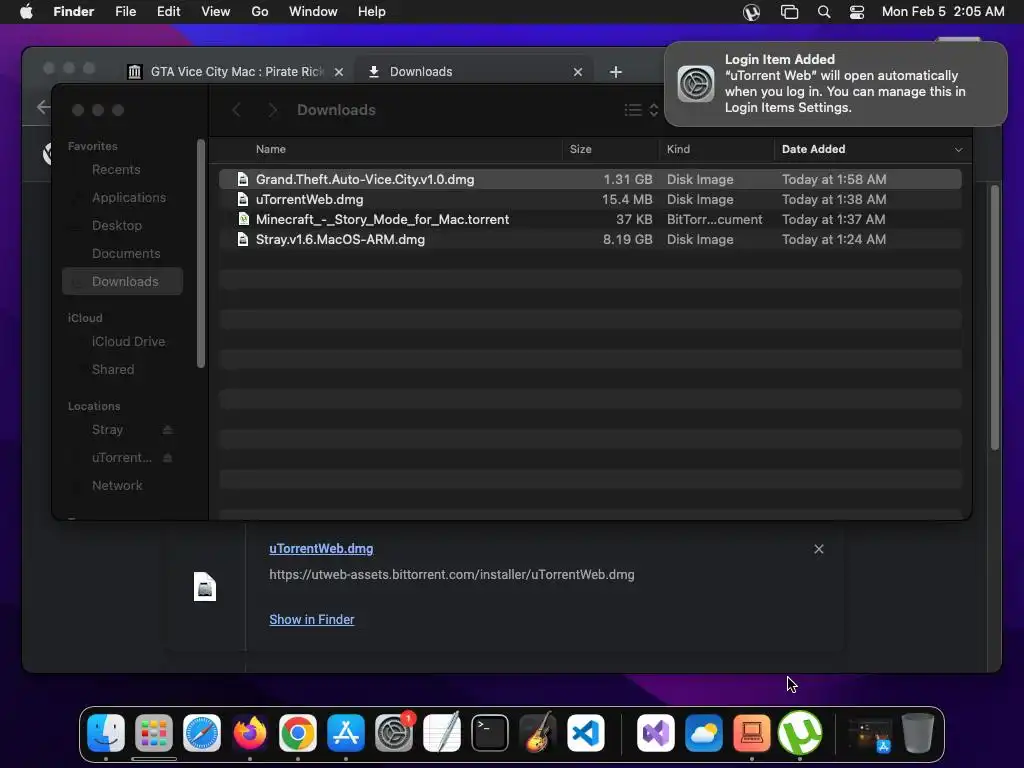Click the uTorrentWeb.dmg download link
Screen dimensions: 1024x768
[x=321, y=549]
